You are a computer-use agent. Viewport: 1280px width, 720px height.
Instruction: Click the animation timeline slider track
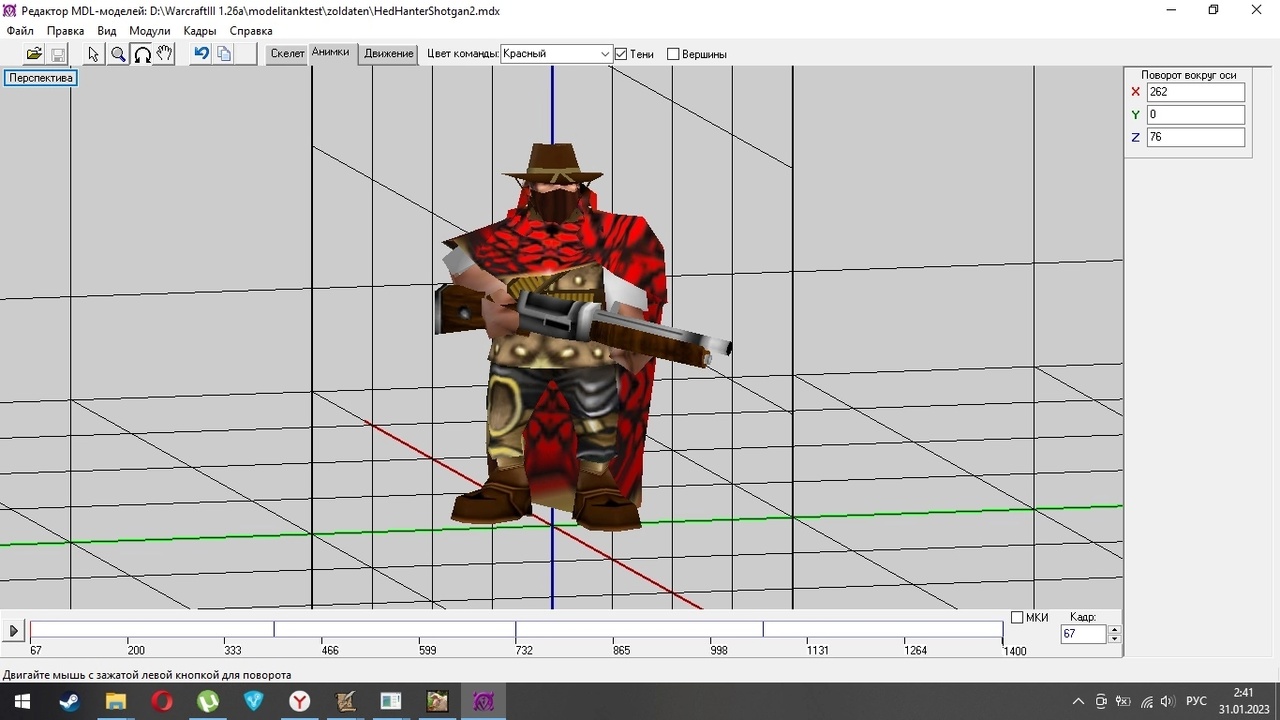click(x=516, y=629)
